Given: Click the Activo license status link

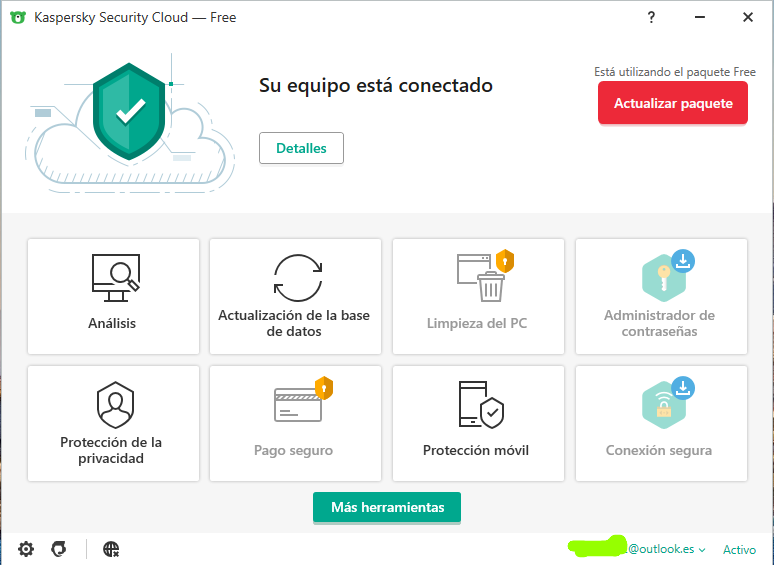Looking at the screenshot, I should point(739,549).
